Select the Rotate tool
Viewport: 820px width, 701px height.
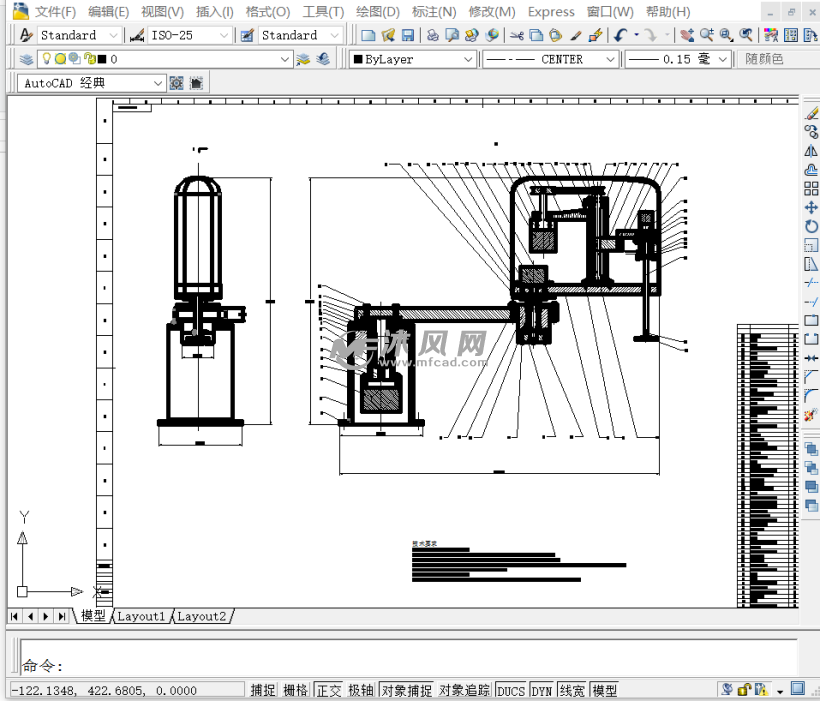click(x=811, y=227)
